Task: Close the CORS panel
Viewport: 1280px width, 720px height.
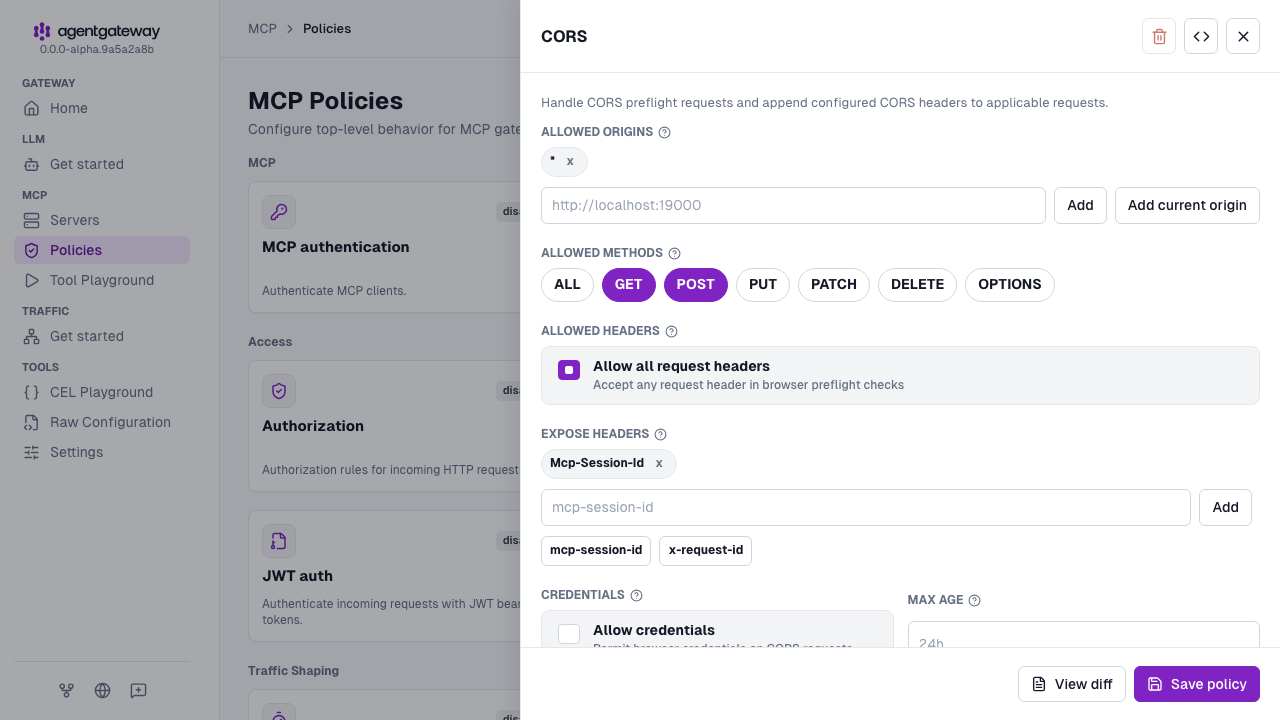Action: (1243, 36)
